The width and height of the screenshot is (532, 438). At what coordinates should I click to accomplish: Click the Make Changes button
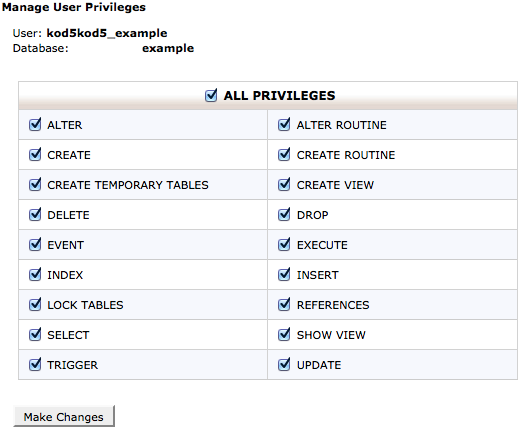(x=64, y=416)
